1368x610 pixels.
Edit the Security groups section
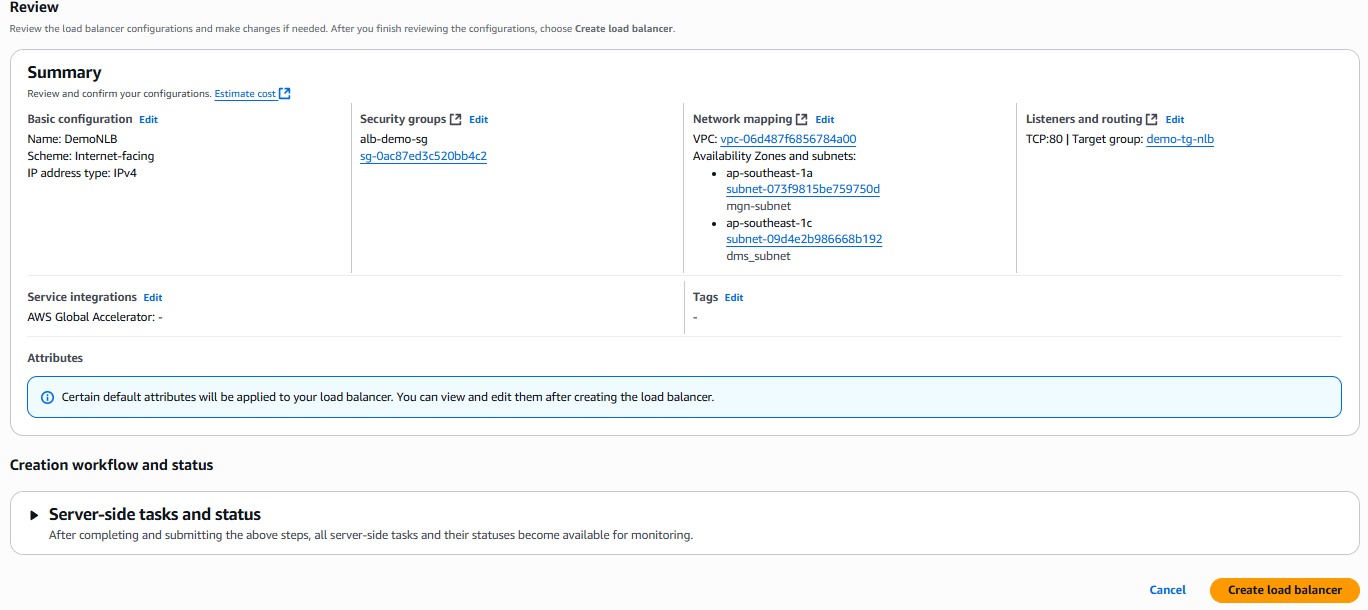tap(478, 119)
